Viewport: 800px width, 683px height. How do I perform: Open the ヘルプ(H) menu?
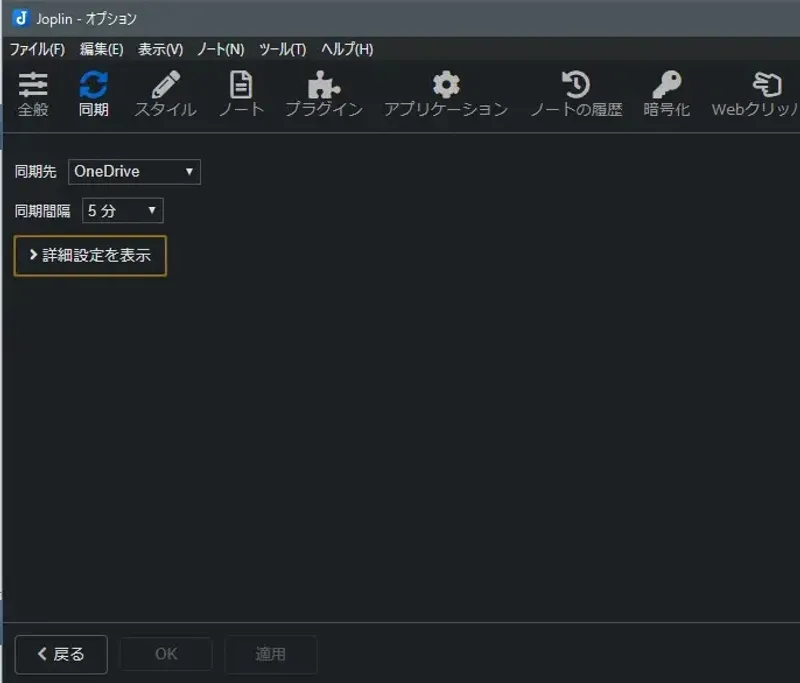point(349,48)
